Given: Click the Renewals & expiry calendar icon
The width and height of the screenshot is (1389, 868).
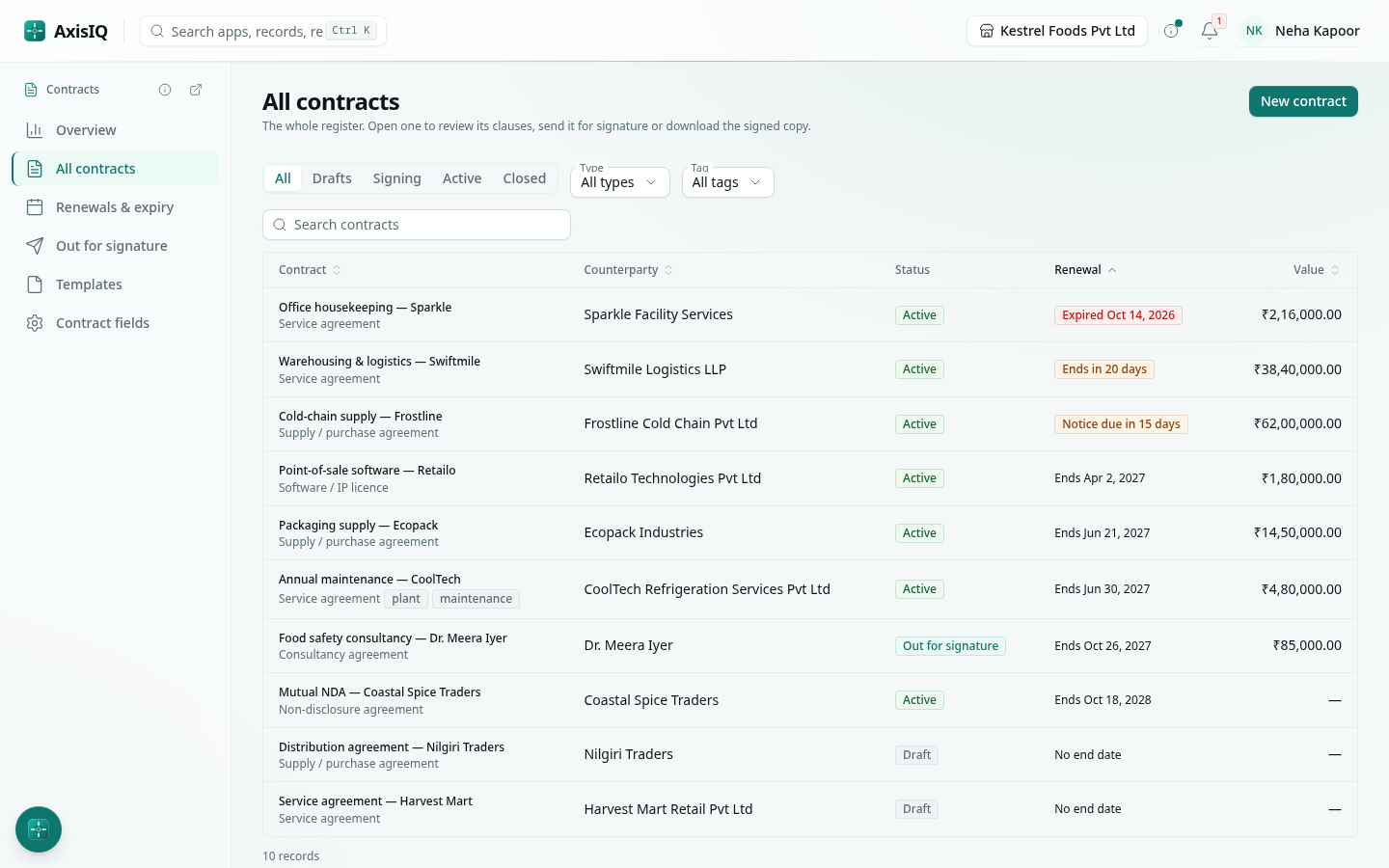Looking at the screenshot, I should pyautogui.click(x=35, y=207).
